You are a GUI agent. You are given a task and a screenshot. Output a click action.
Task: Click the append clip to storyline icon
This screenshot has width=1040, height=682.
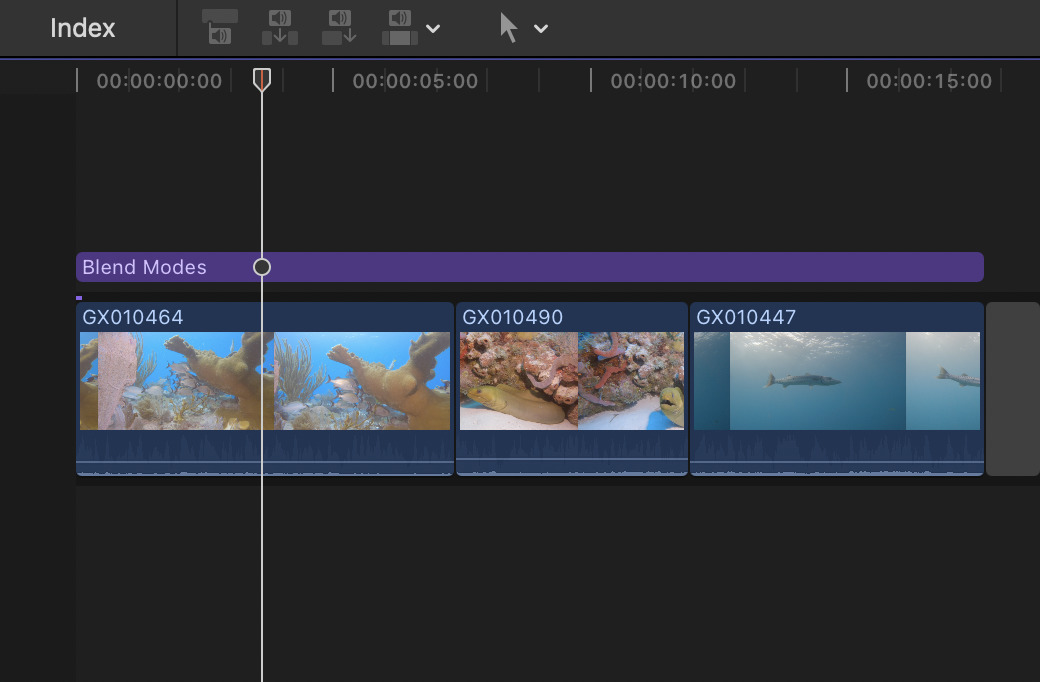pos(340,27)
